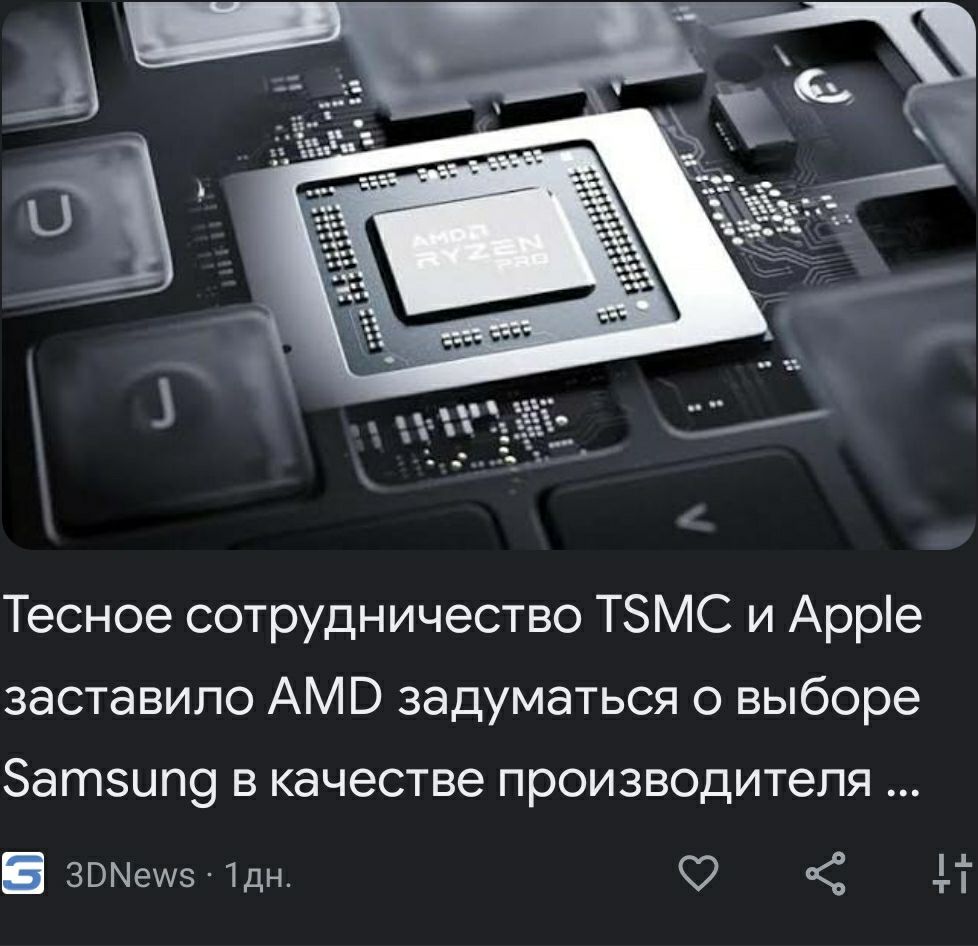Tap 'Тесное сотрудничество TSMC и Apple' headline line
978x946 pixels.
pyautogui.click(x=462, y=615)
